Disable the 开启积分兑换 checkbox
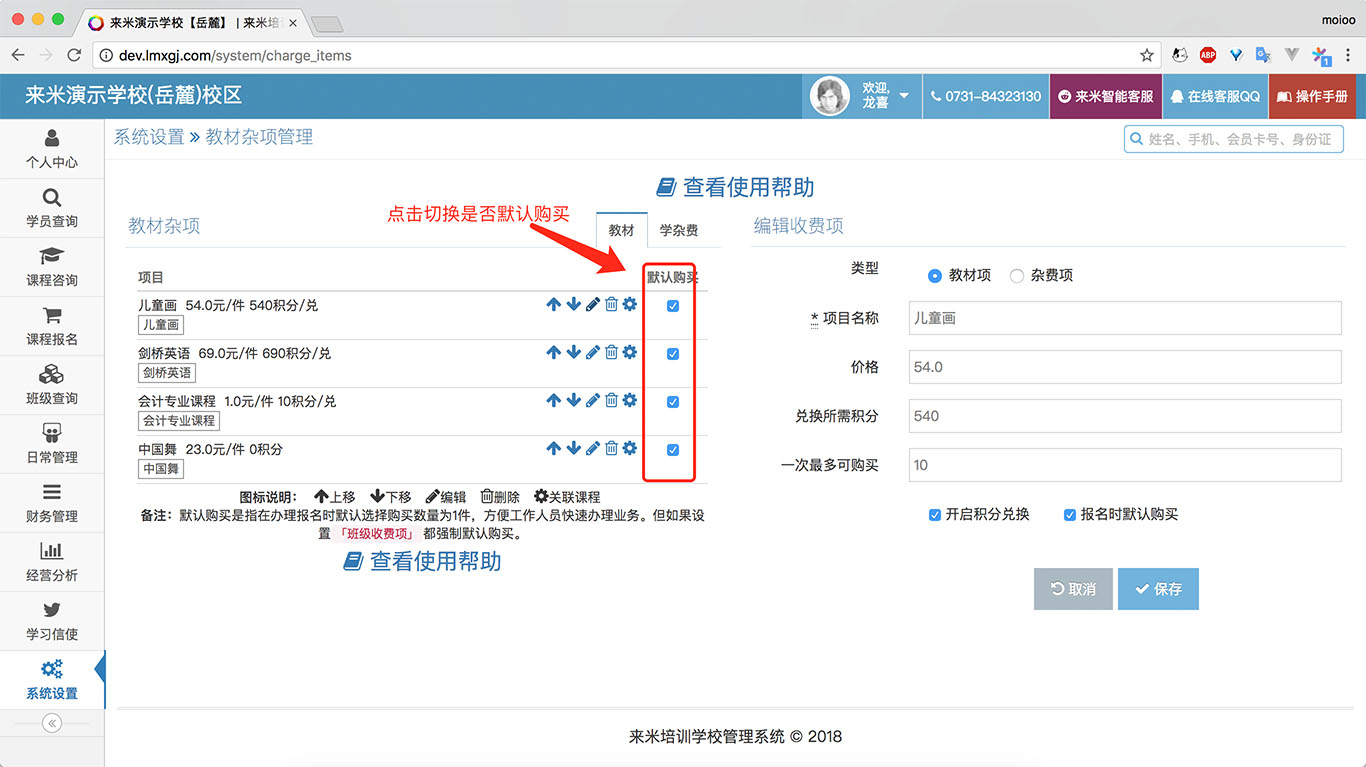 click(x=935, y=515)
